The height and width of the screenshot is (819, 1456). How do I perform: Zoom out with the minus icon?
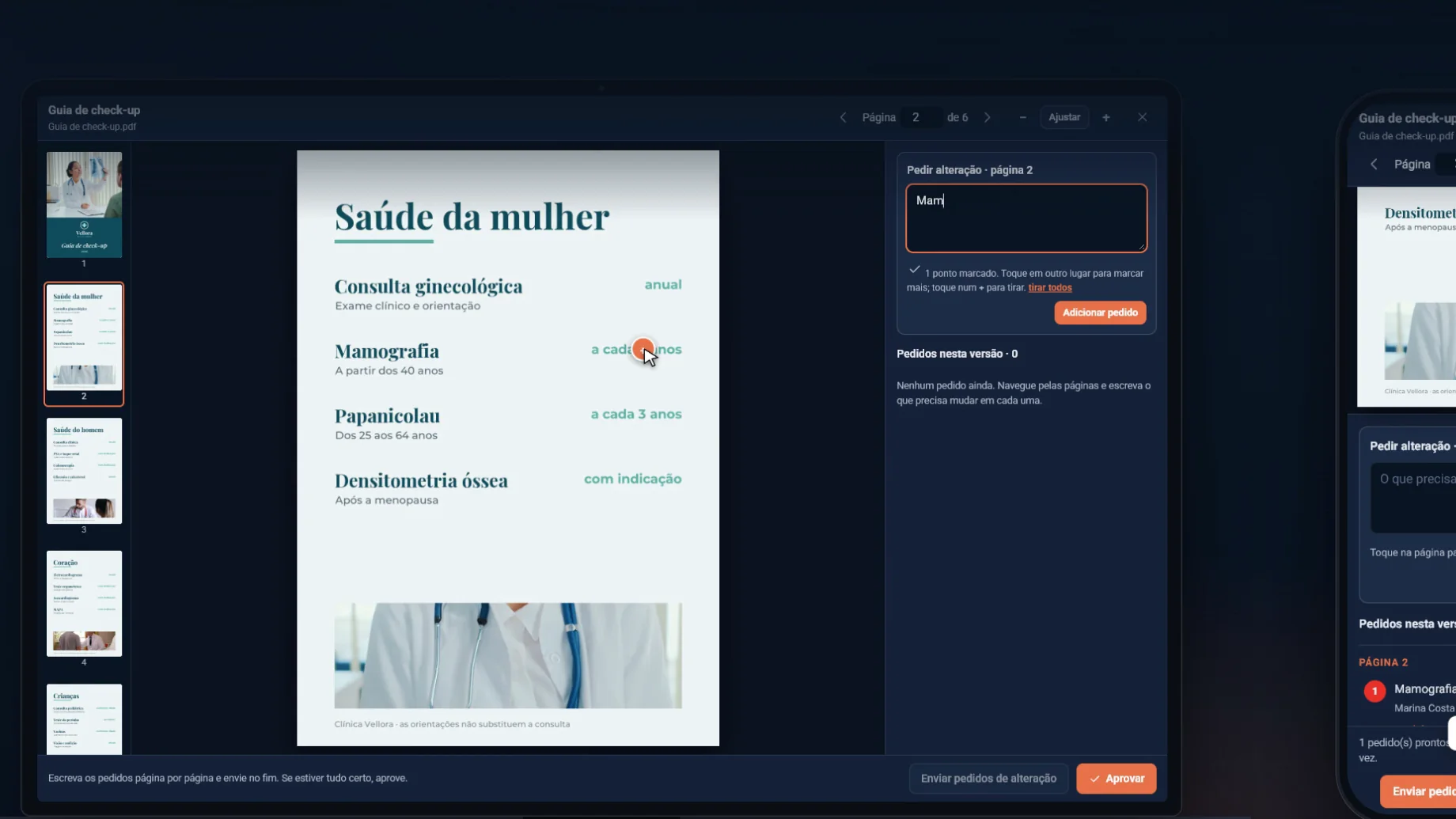coord(1022,117)
